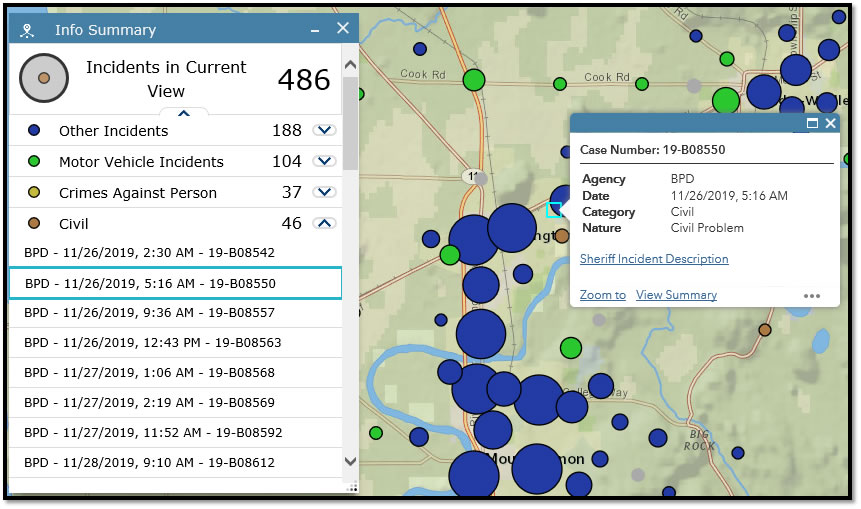Click the Incidents in Current View cluster icon

44,78
